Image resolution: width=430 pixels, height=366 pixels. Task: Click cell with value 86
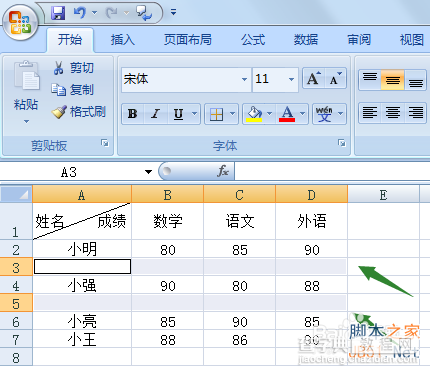click(240, 339)
